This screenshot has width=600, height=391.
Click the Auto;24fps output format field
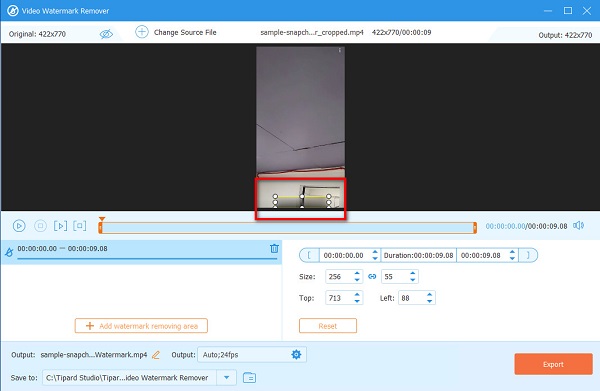(x=252, y=355)
